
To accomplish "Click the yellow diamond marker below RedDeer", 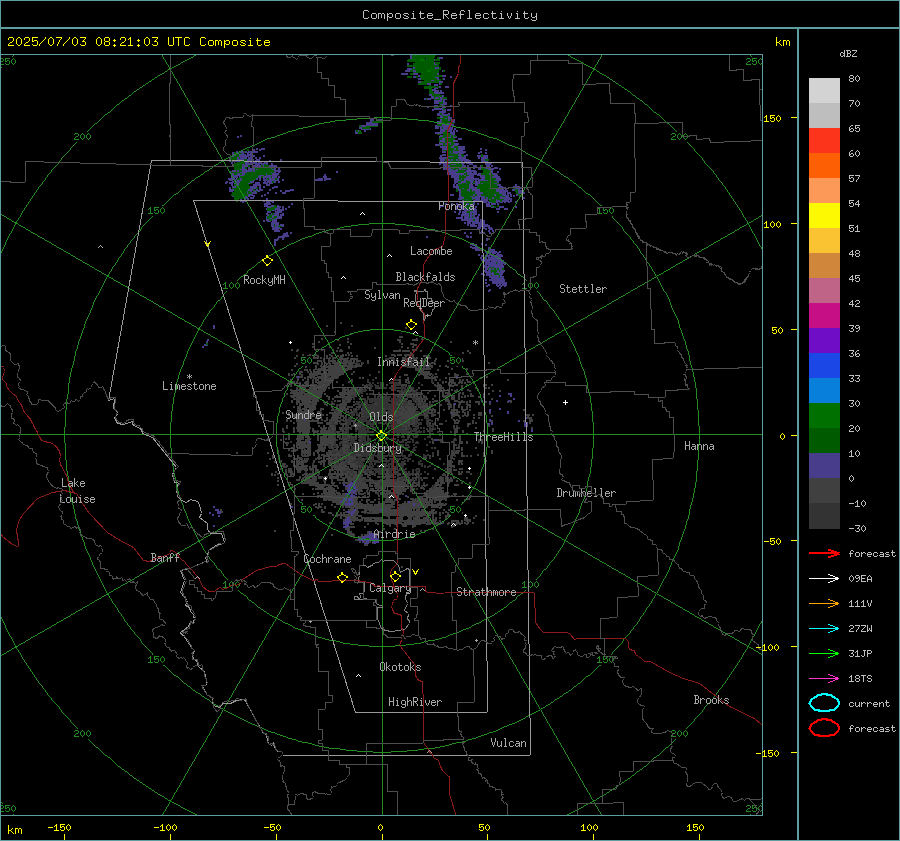I will pos(412,325).
